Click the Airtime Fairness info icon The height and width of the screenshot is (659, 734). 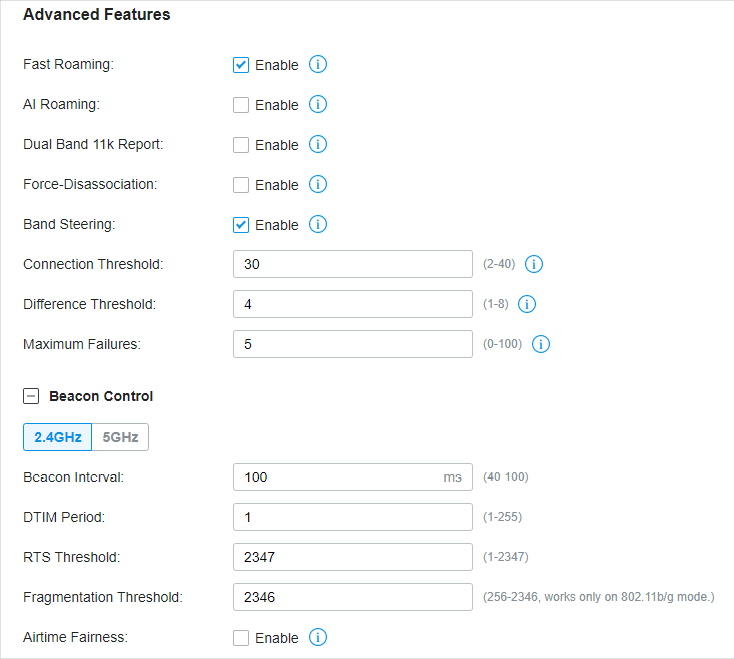click(x=317, y=637)
